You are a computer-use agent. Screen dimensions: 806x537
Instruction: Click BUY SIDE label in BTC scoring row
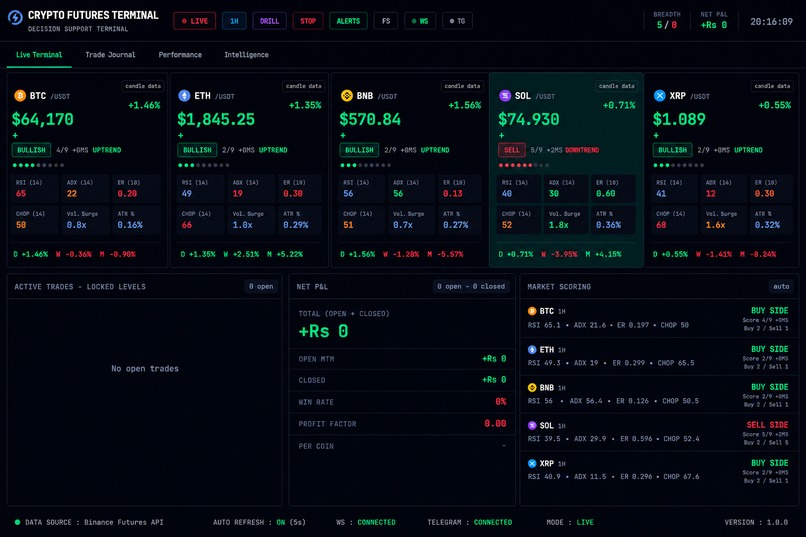click(x=770, y=310)
